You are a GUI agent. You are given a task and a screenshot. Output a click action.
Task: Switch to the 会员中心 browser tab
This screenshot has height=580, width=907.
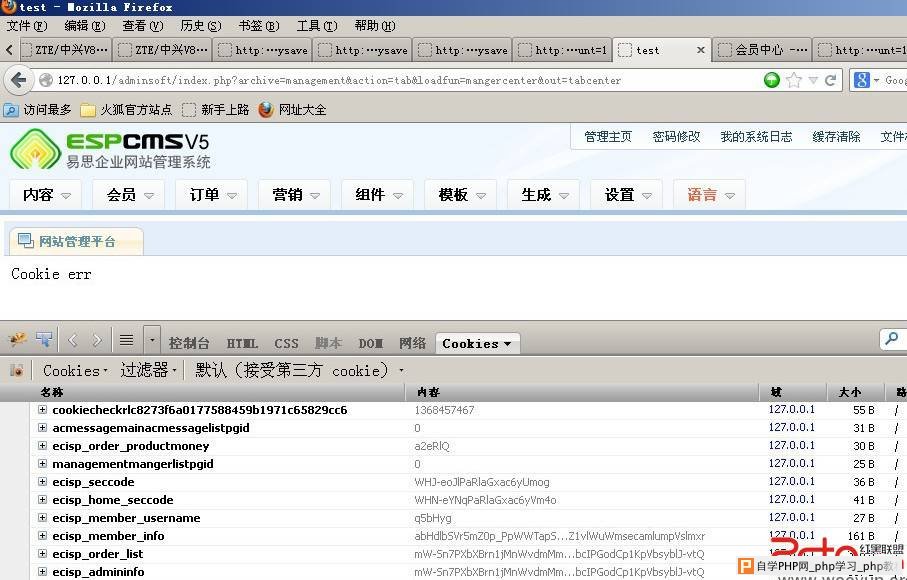tap(762, 50)
